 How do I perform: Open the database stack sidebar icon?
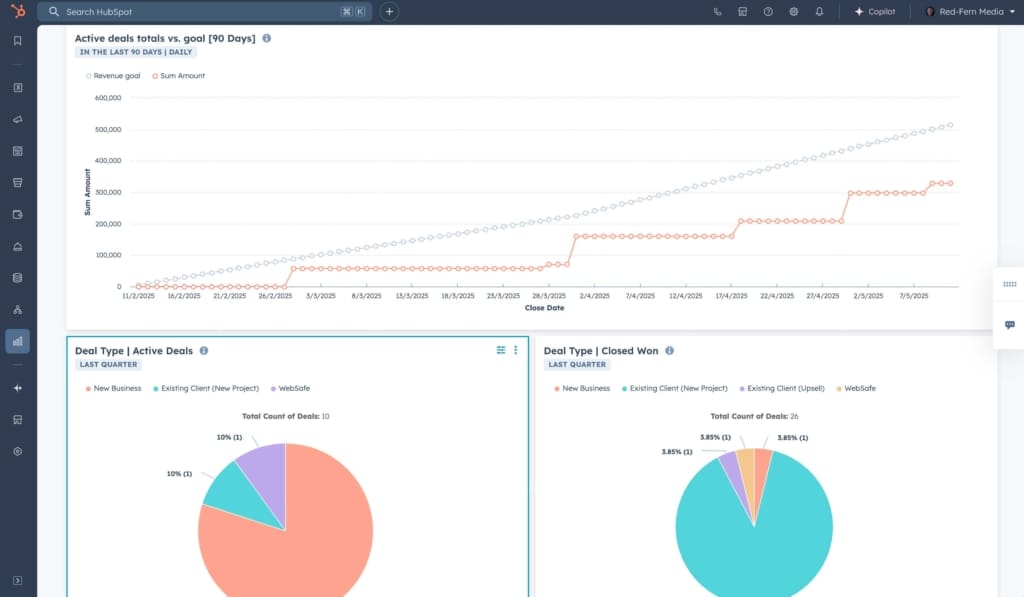coord(18,278)
